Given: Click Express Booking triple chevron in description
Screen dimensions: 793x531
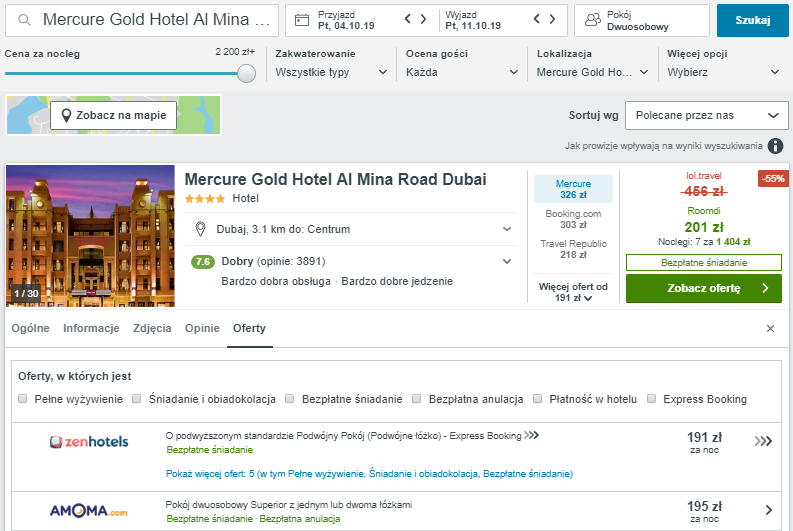Looking at the screenshot, I should (532, 435).
